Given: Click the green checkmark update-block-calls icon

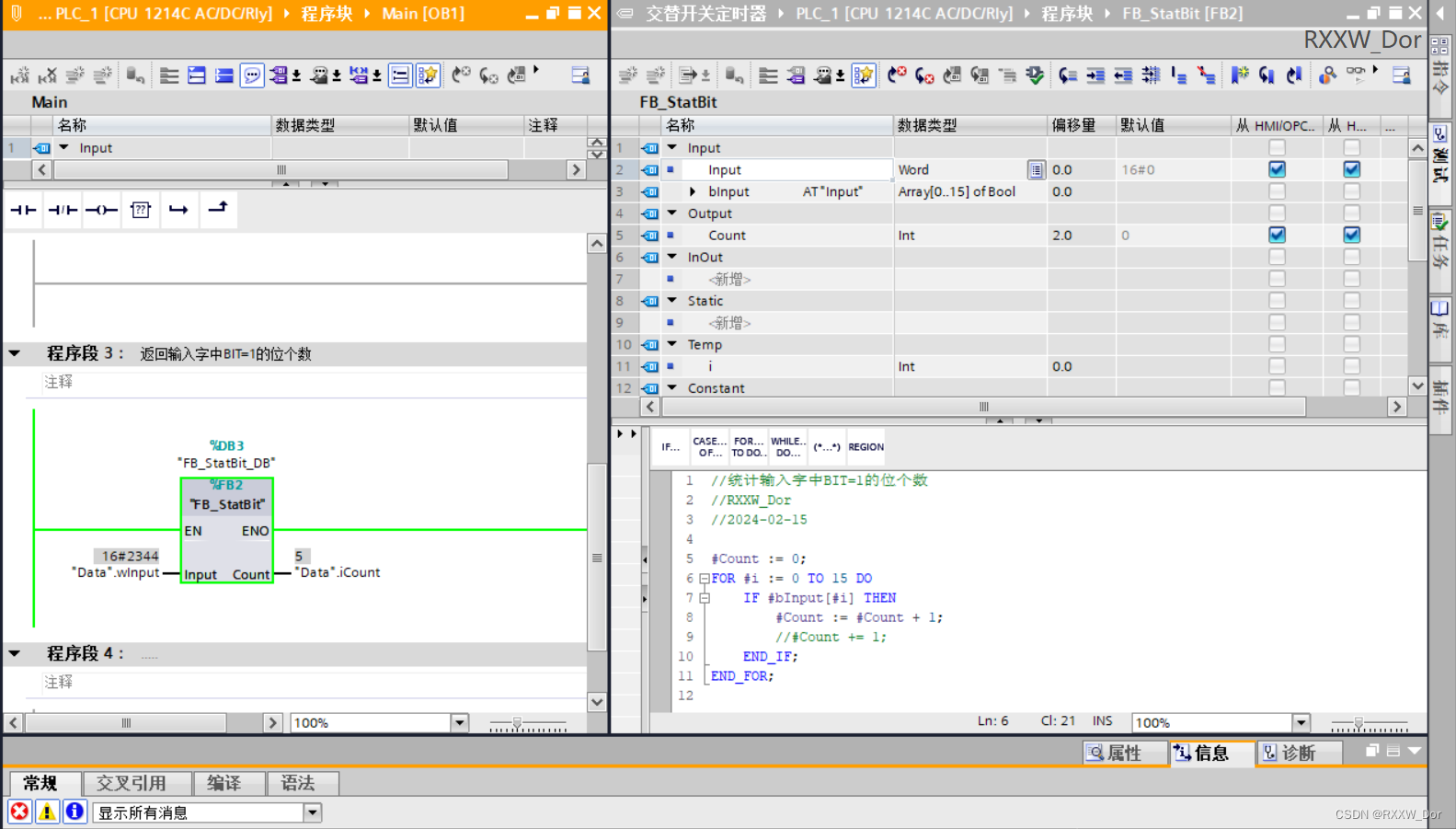Looking at the screenshot, I should pos(1036,75).
